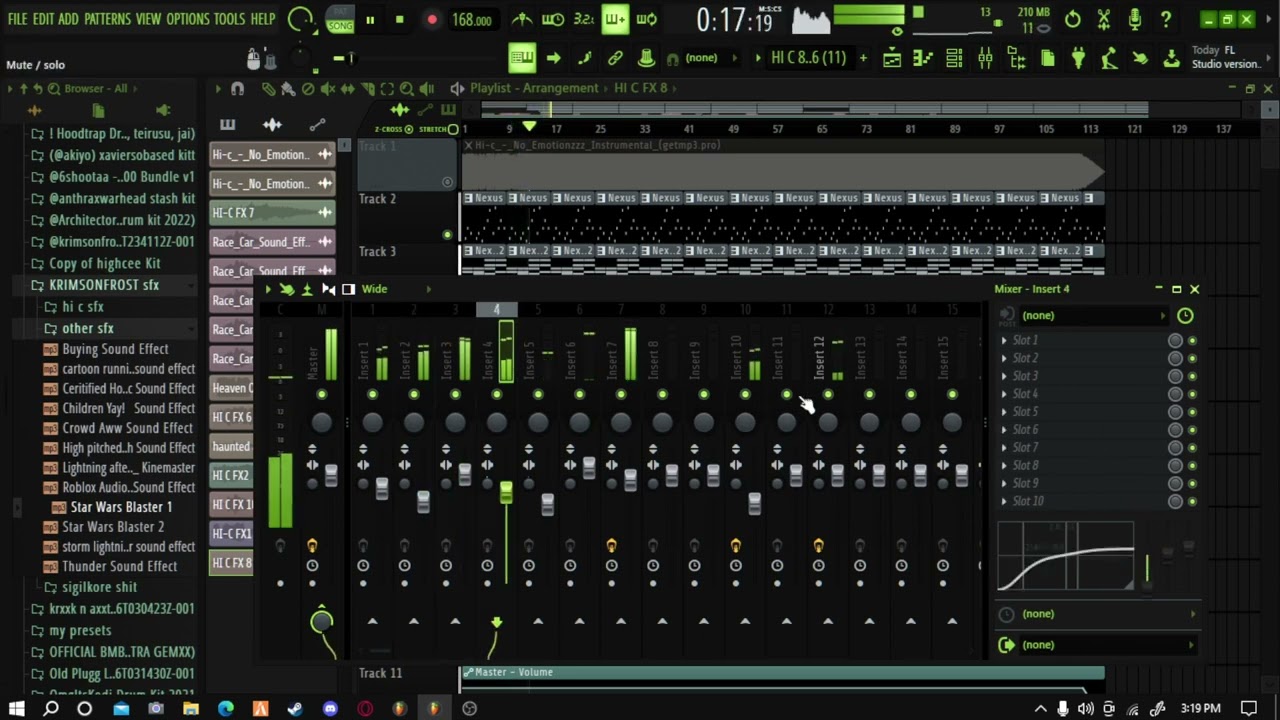Toggle the playlist magnet snap icon
Screen dimensions: 1280x720
tap(237, 89)
